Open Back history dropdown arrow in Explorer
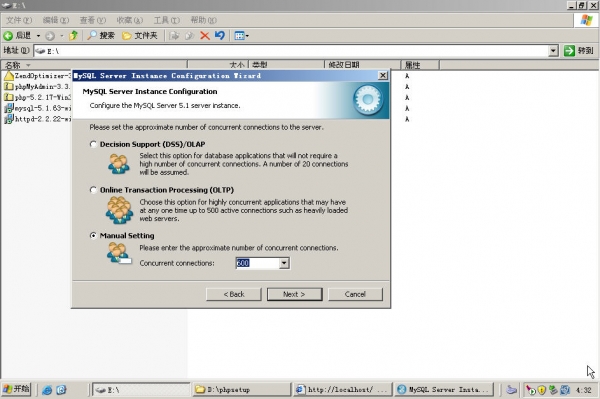The image size is (600, 399). 38,36
